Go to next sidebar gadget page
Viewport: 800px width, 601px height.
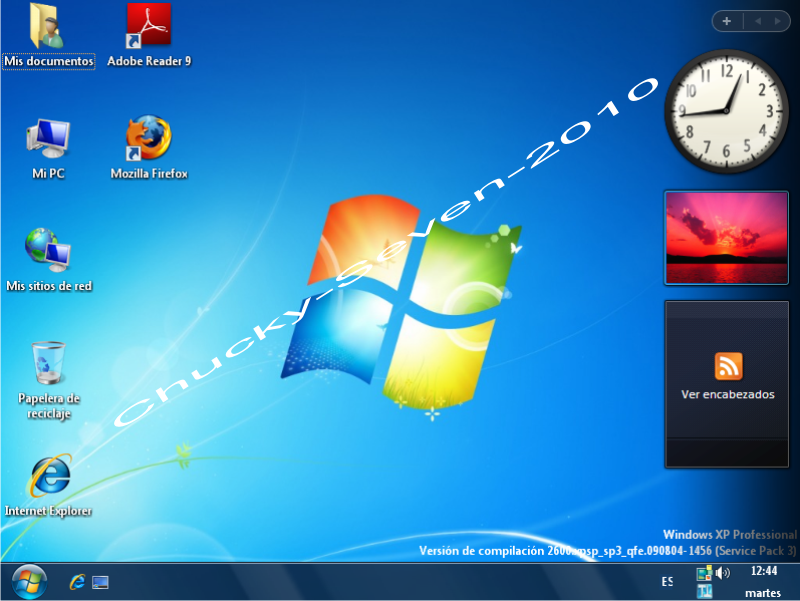click(x=778, y=21)
